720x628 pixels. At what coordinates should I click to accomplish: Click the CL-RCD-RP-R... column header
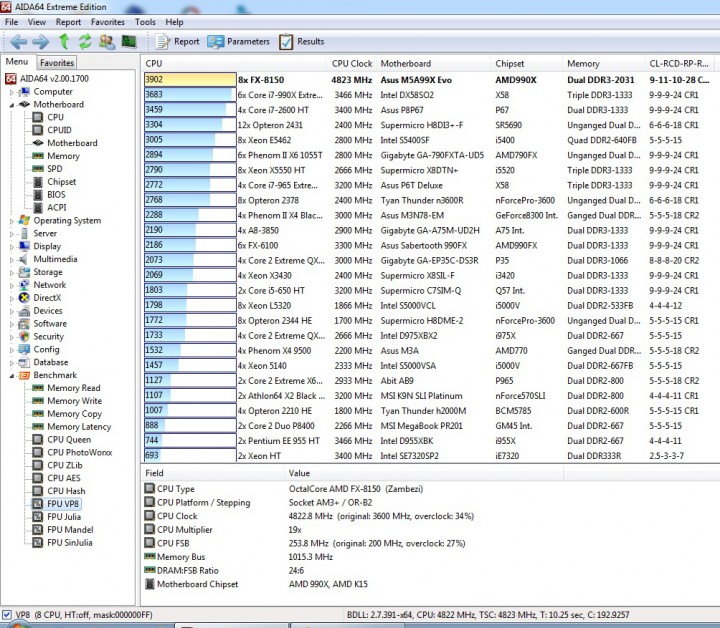coord(682,64)
